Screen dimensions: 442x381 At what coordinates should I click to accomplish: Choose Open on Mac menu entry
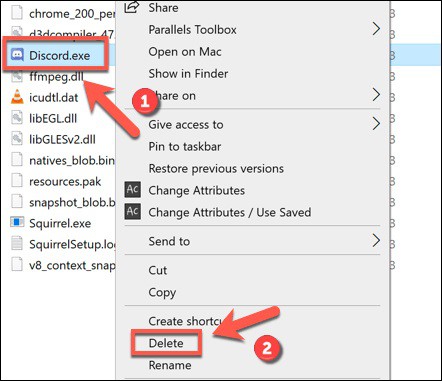pos(185,52)
